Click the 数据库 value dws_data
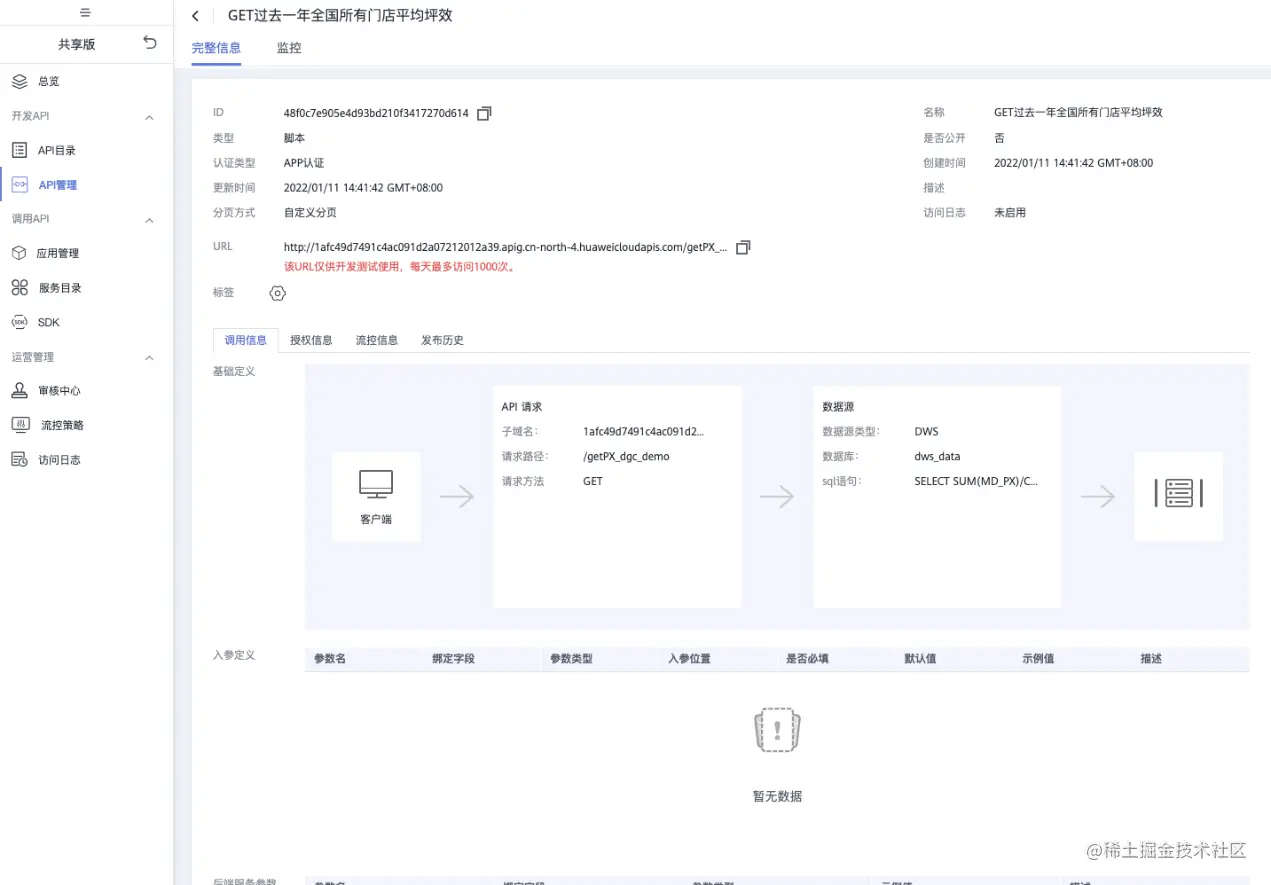The height and width of the screenshot is (885, 1271). point(937,456)
